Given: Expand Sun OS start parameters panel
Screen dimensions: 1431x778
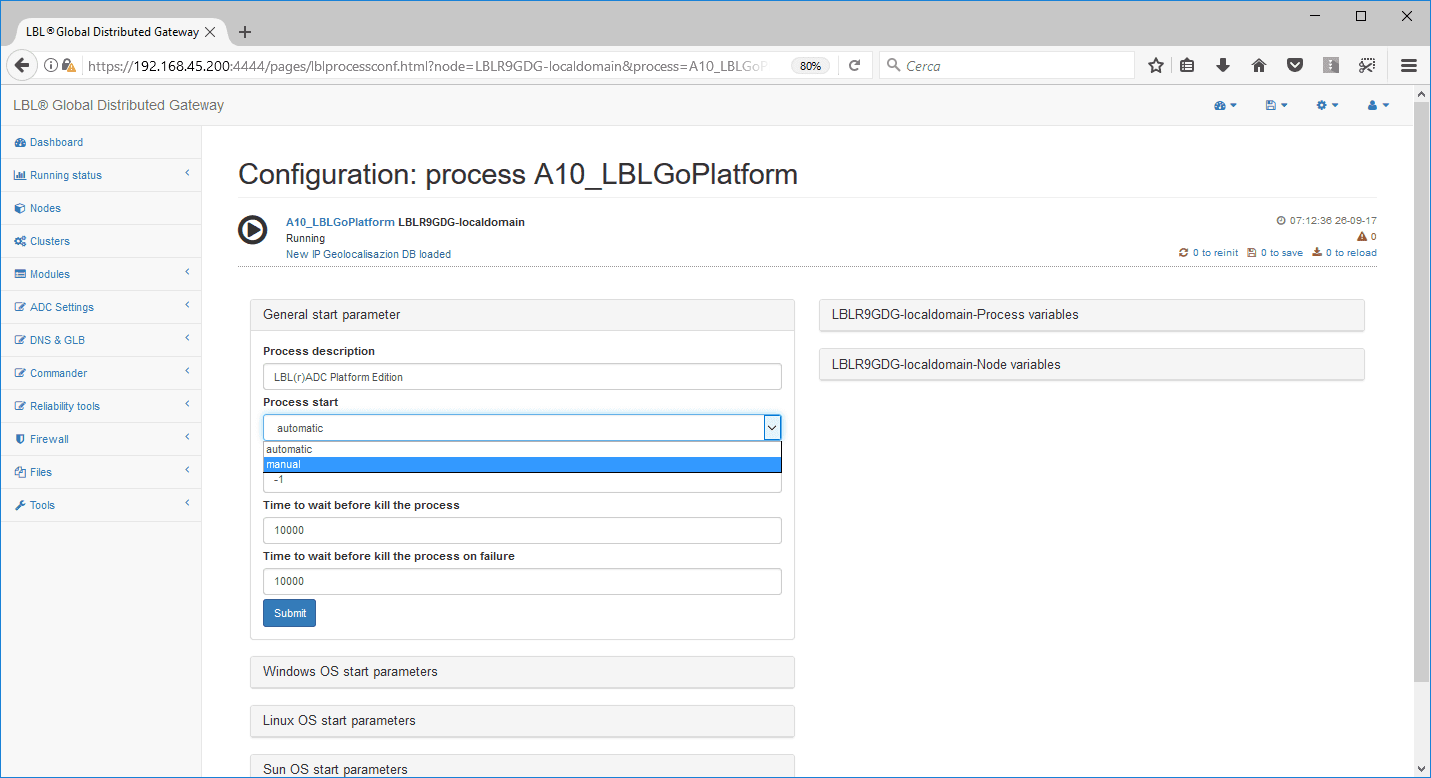Looking at the screenshot, I should (x=522, y=767).
